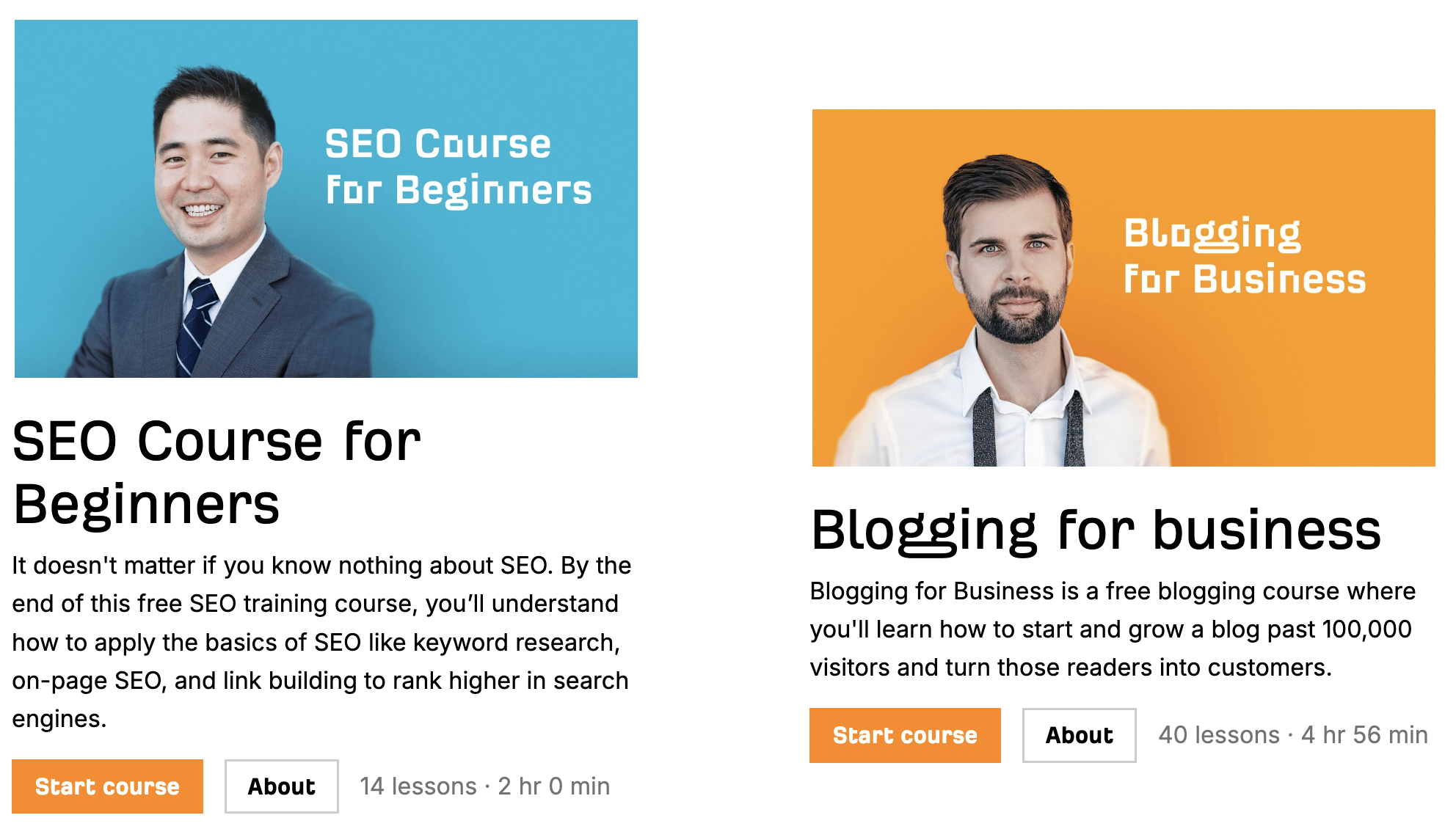Click the white 'SEO Course for Beginners' banner text

tap(456, 167)
